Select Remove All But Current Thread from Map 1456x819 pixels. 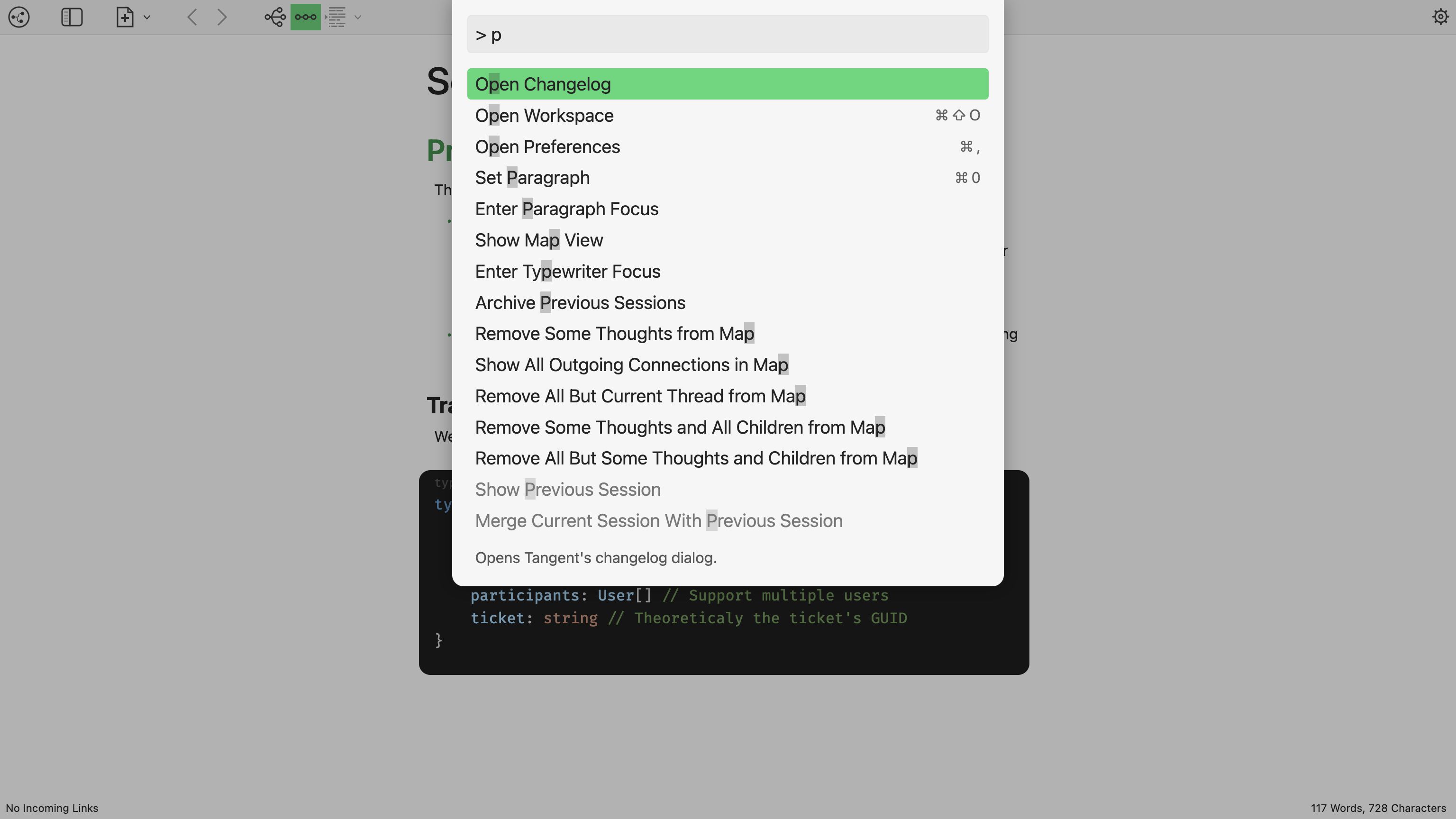640,396
